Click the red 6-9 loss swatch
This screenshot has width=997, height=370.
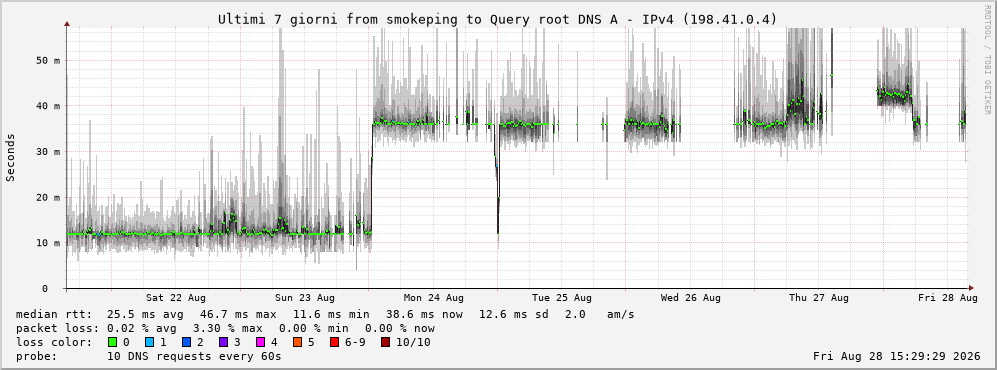pyautogui.click(x=334, y=342)
